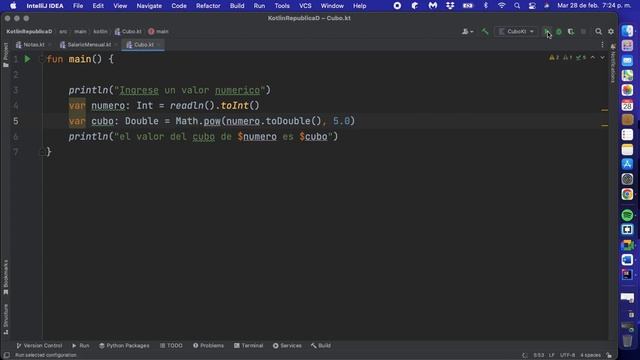Screen dimensions: 640x360
Task: Collapse the closing brace fold marker
Action: click(41, 152)
